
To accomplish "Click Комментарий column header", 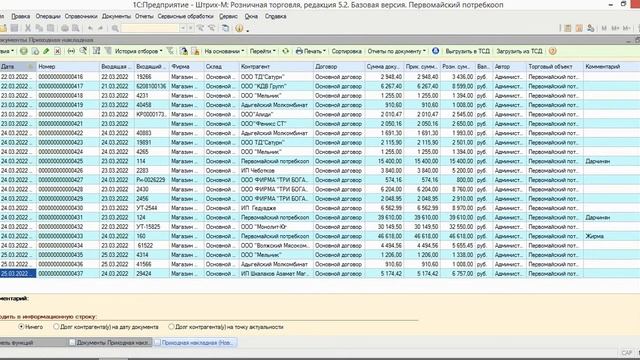I will click(x=611, y=67).
